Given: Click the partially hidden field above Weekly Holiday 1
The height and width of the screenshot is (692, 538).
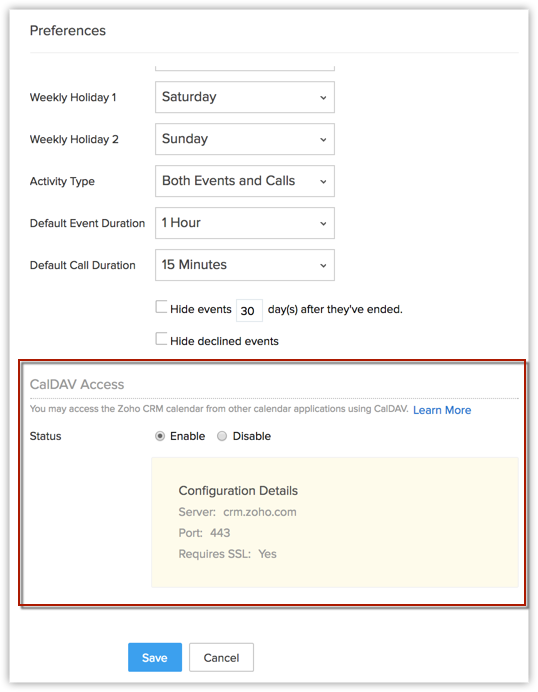Looking at the screenshot, I should click(245, 68).
